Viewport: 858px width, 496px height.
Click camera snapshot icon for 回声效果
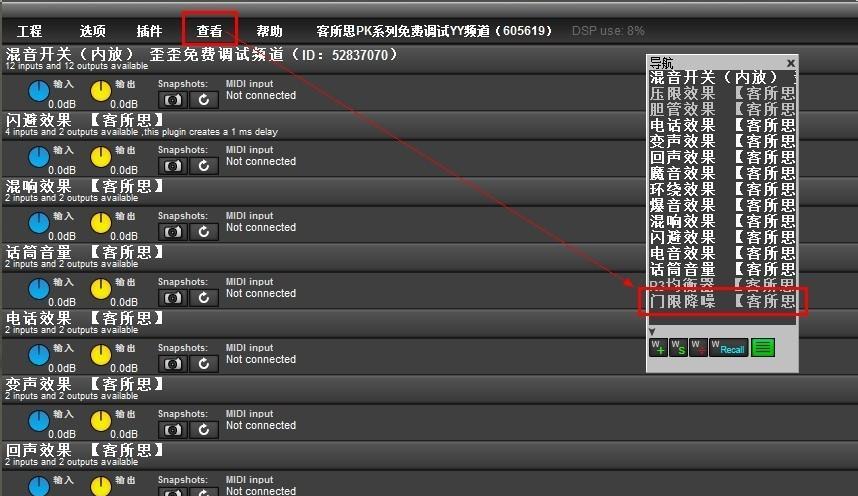[173, 492]
